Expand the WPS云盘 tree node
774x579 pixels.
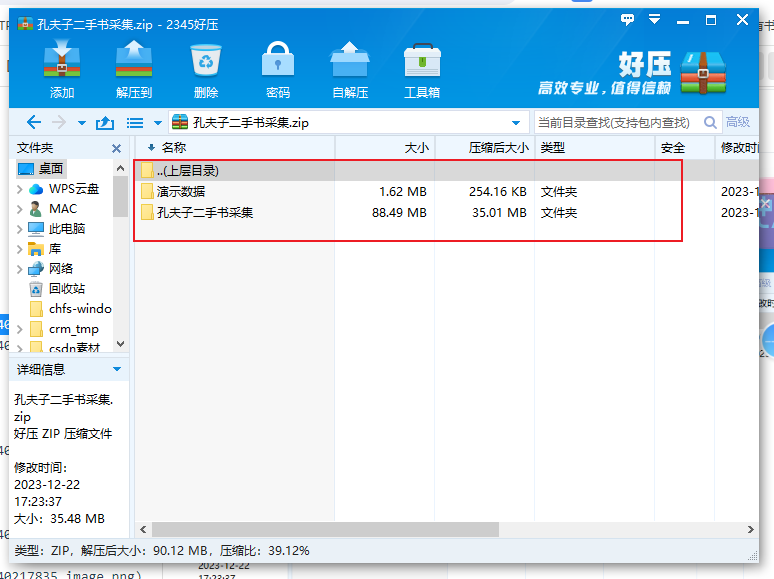pyautogui.click(x=20, y=189)
